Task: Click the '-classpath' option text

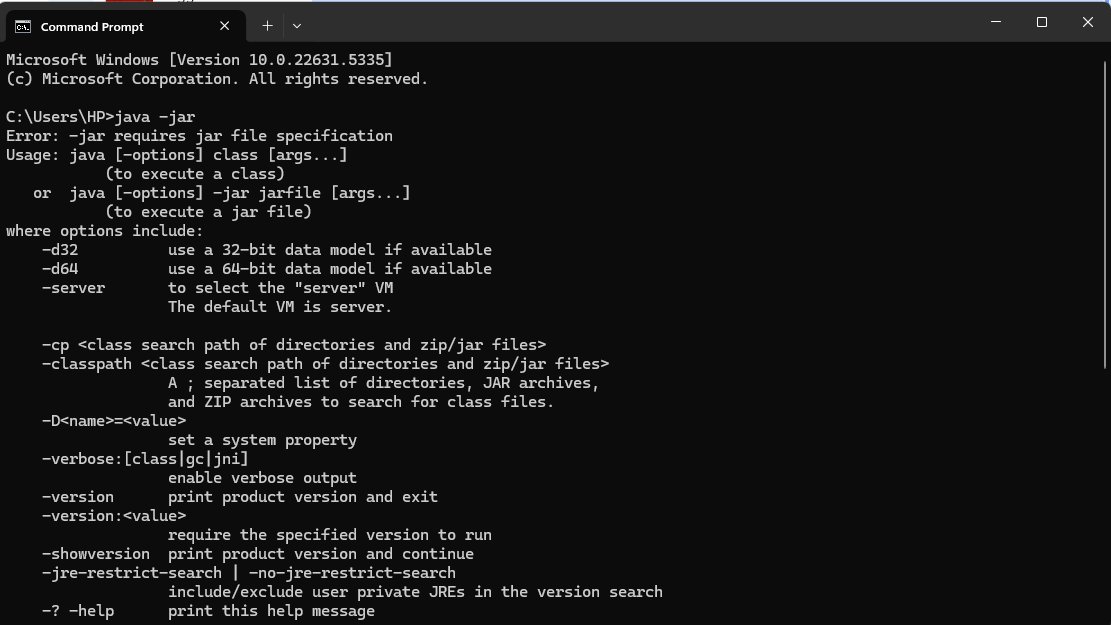Action: pos(86,364)
